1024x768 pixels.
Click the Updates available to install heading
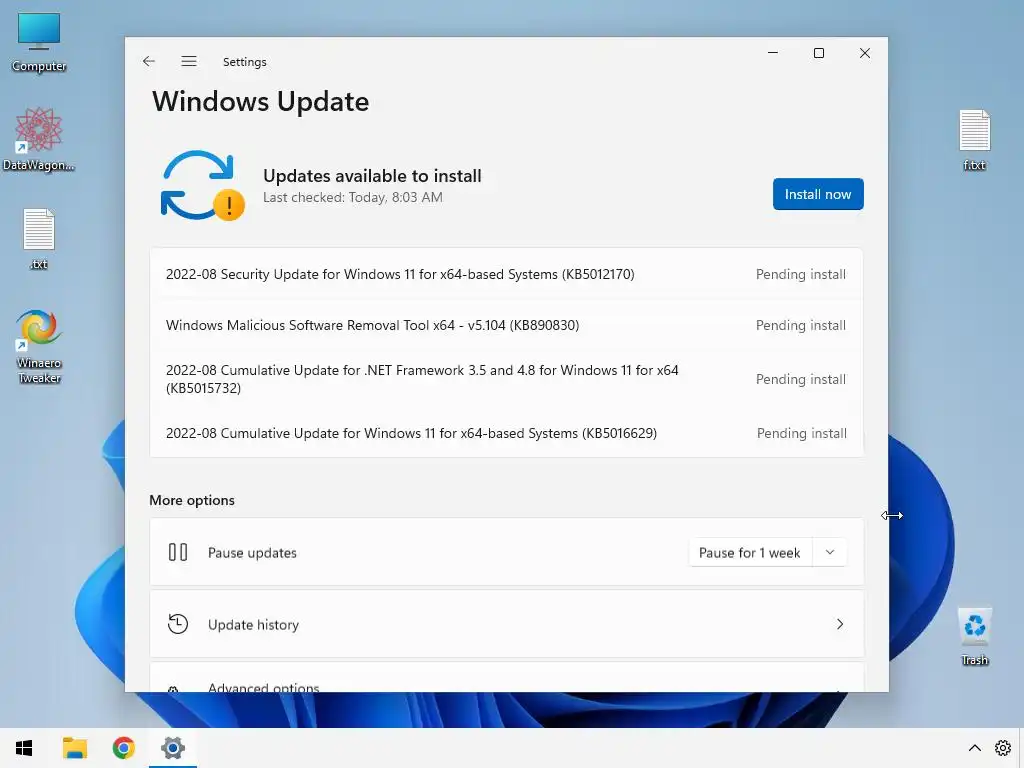(x=372, y=176)
